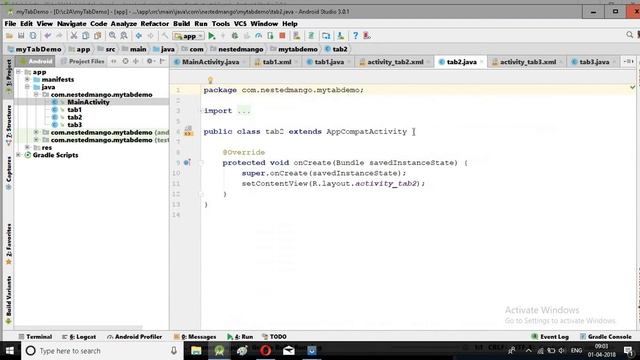
Task: Switch to tab3.java editor tab
Action: pyautogui.click(x=594, y=62)
